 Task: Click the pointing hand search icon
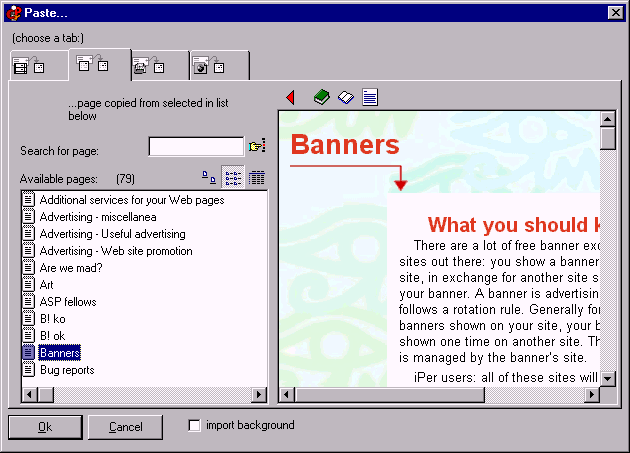257,147
